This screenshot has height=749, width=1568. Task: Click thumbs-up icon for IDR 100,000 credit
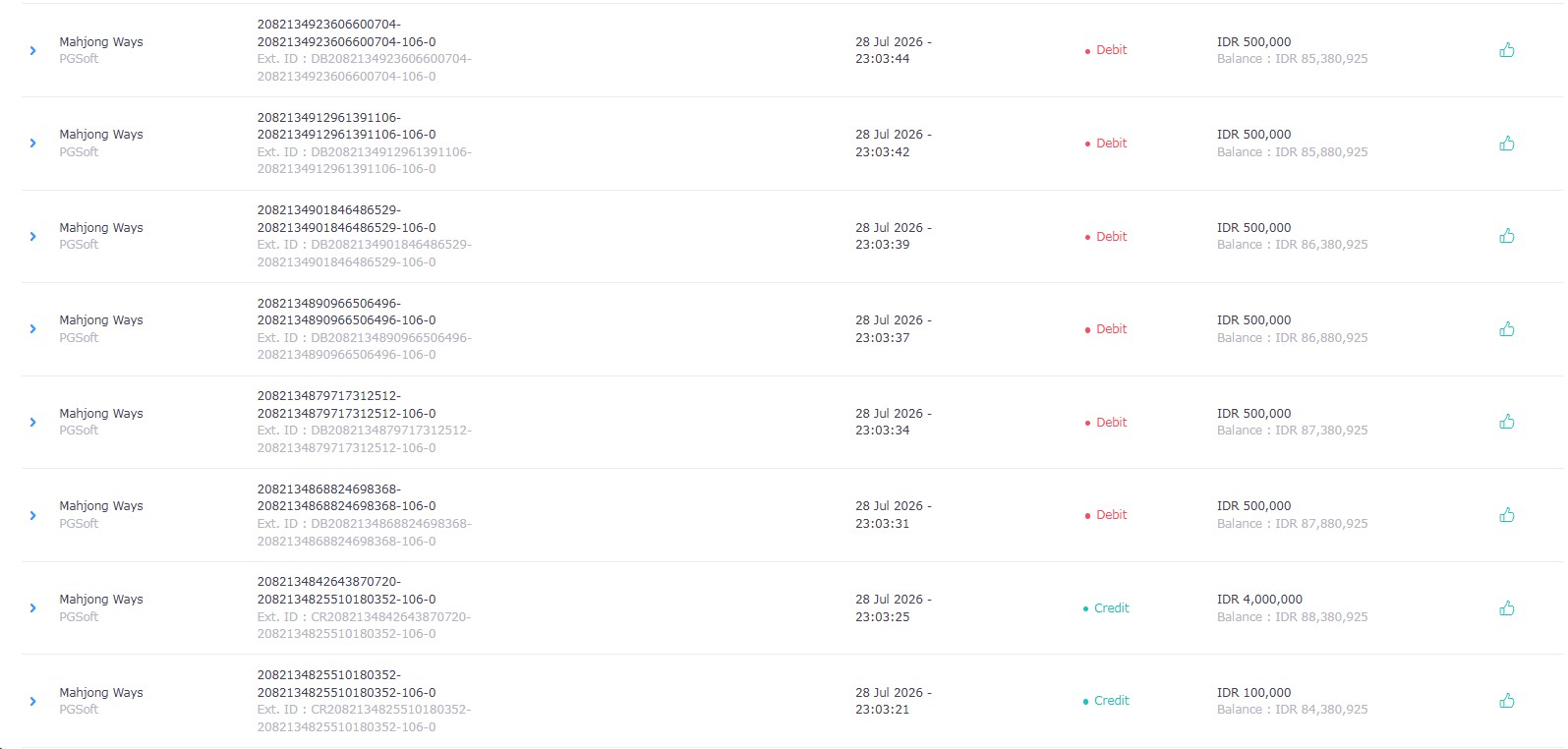coord(1506,701)
